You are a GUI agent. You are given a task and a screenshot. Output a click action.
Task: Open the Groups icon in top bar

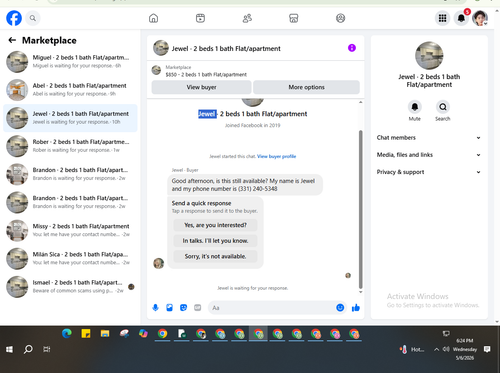pos(340,18)
